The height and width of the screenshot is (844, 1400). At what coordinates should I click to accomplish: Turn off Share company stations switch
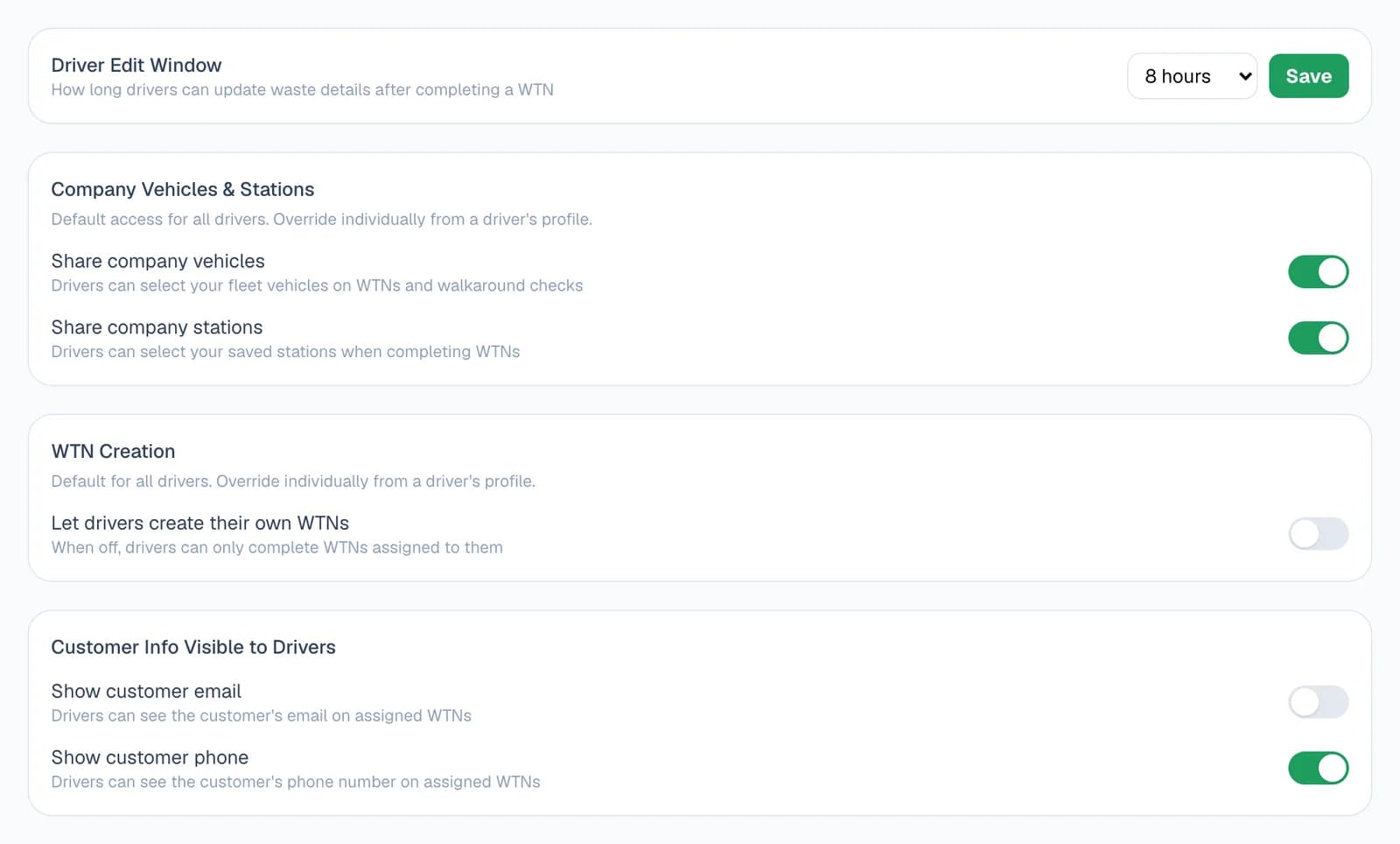pyautogui.click(x=1318, y=338)
